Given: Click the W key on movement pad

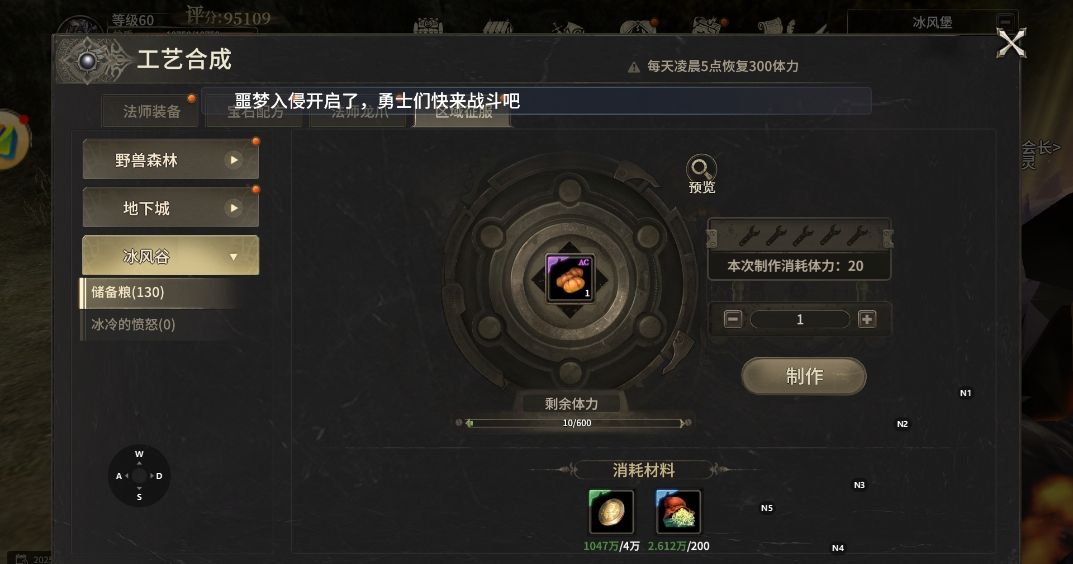Looking at the screenshot, I should coord(139,454).
